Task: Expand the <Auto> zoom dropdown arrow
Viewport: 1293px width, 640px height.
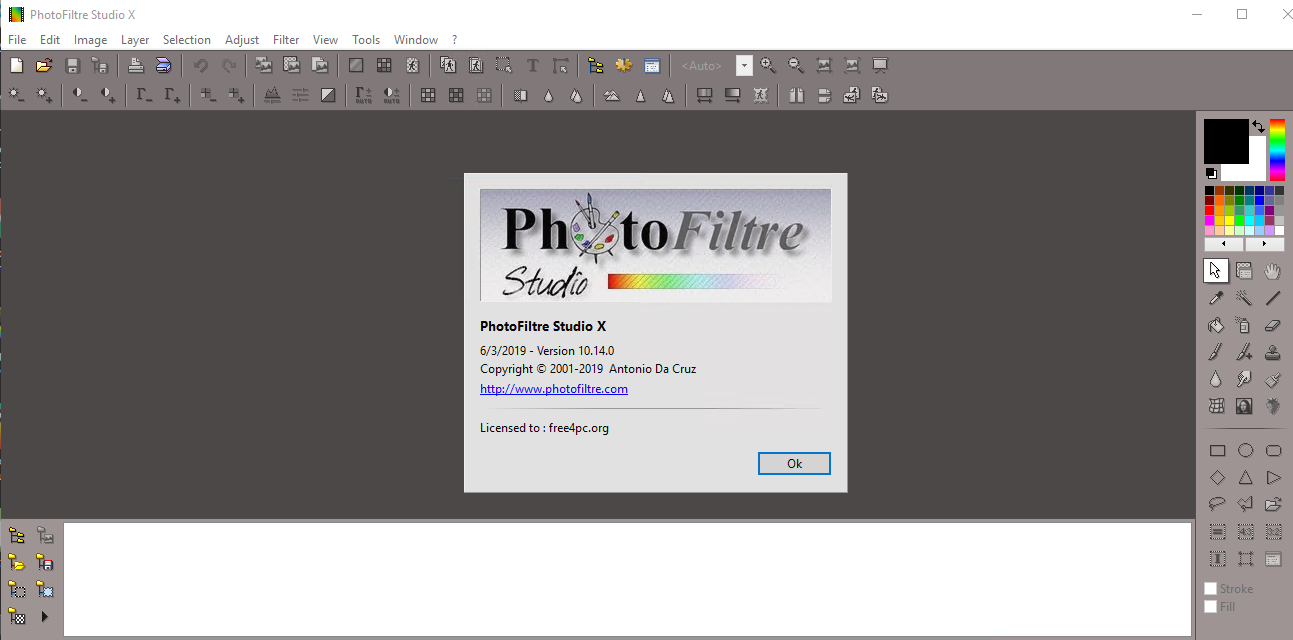Action: coord(744,65)
